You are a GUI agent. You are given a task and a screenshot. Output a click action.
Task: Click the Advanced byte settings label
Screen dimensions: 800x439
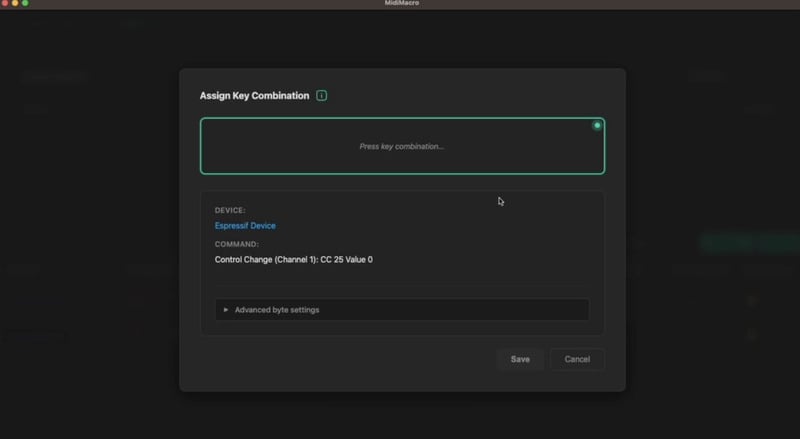coord(277,310)
